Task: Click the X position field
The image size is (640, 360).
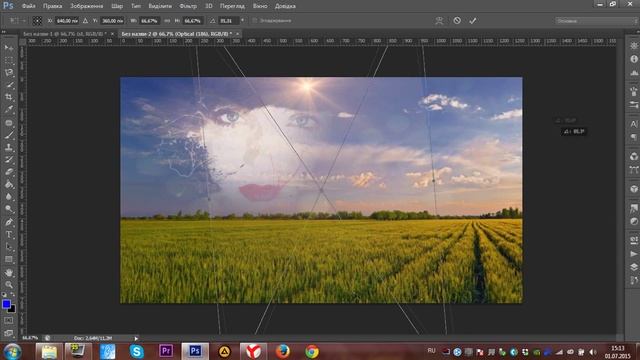Action: tap(67, 20)
